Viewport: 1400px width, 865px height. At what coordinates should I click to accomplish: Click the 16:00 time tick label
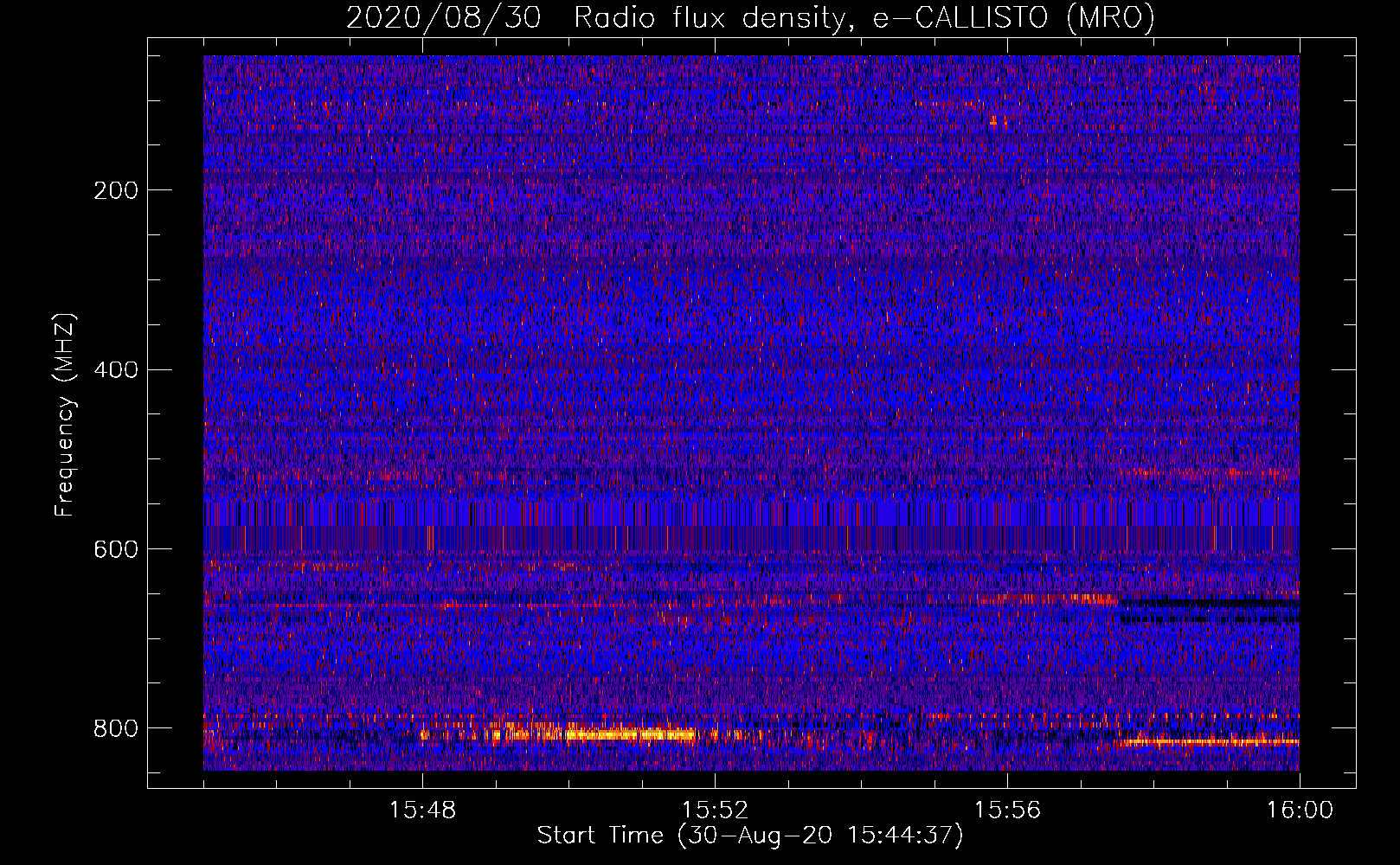click(x=1300, y=810)
